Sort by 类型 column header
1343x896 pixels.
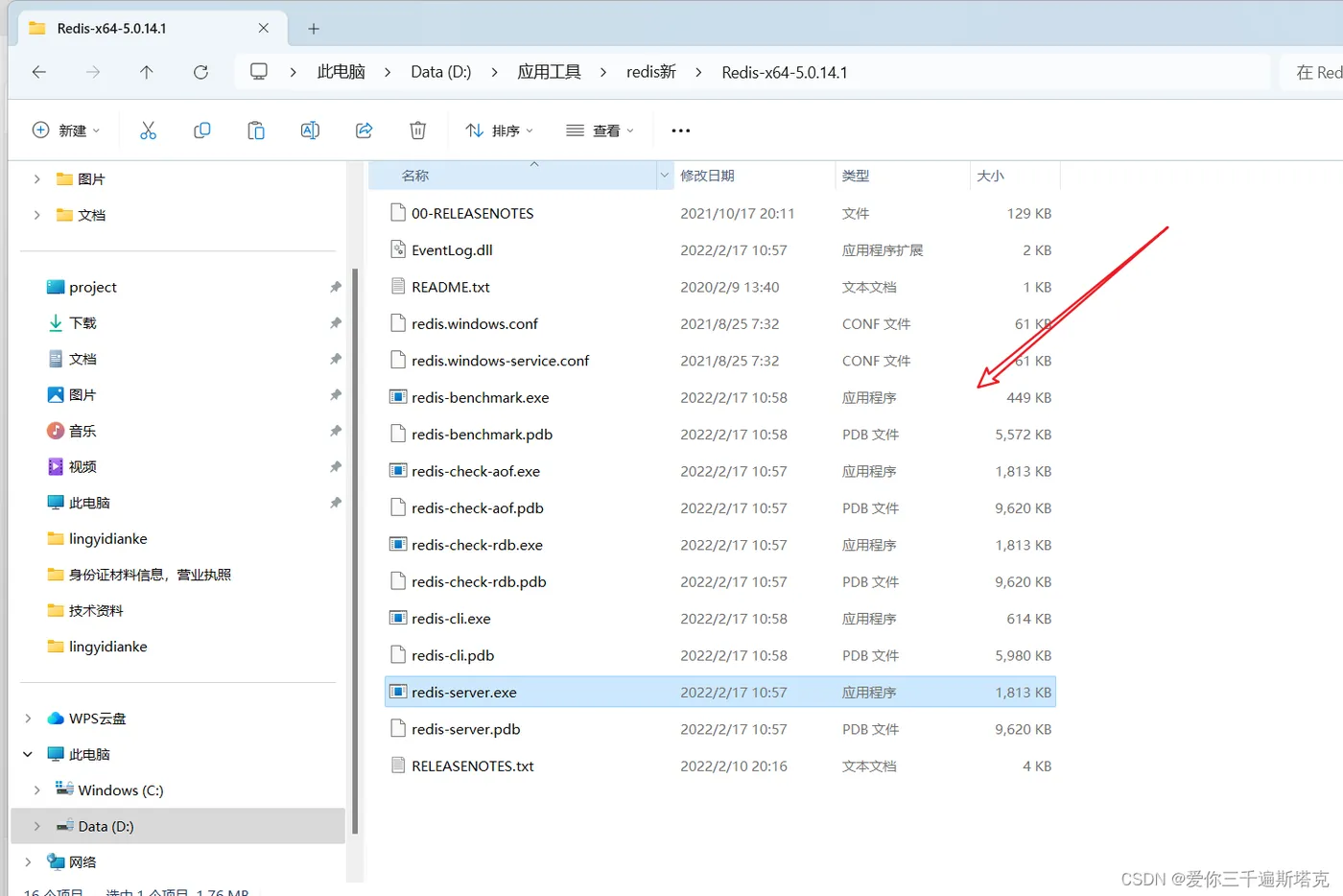[x=902, y=176]
